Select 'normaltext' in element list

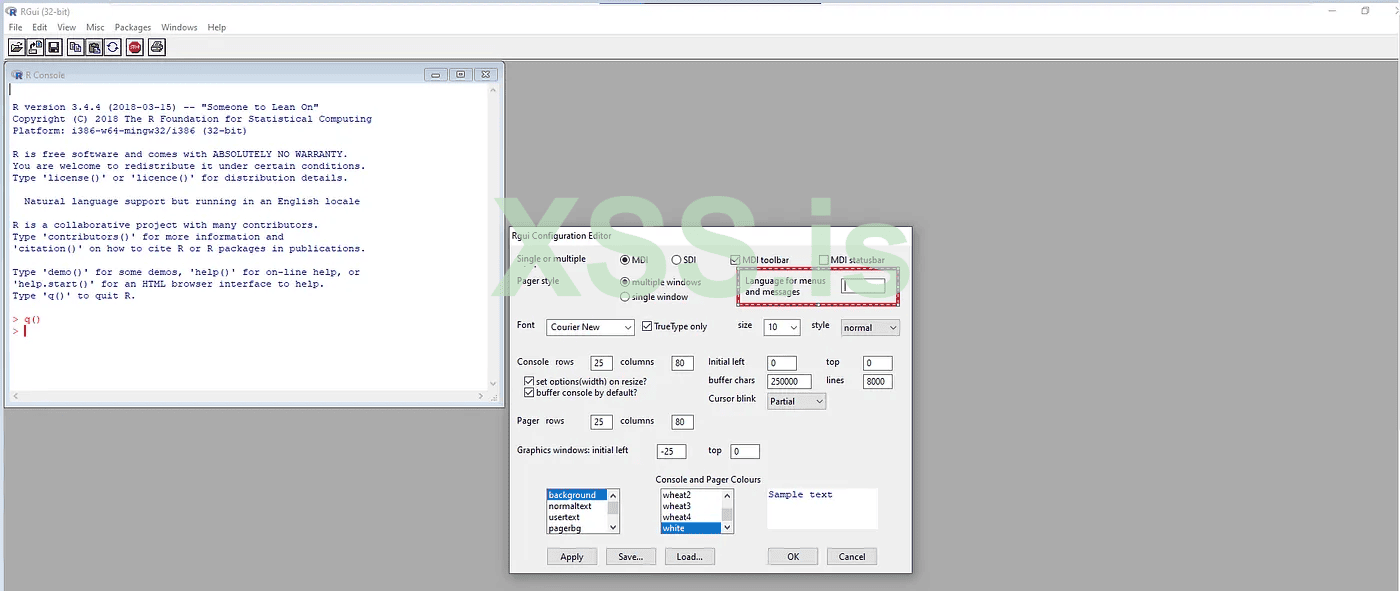click(577, 506)
